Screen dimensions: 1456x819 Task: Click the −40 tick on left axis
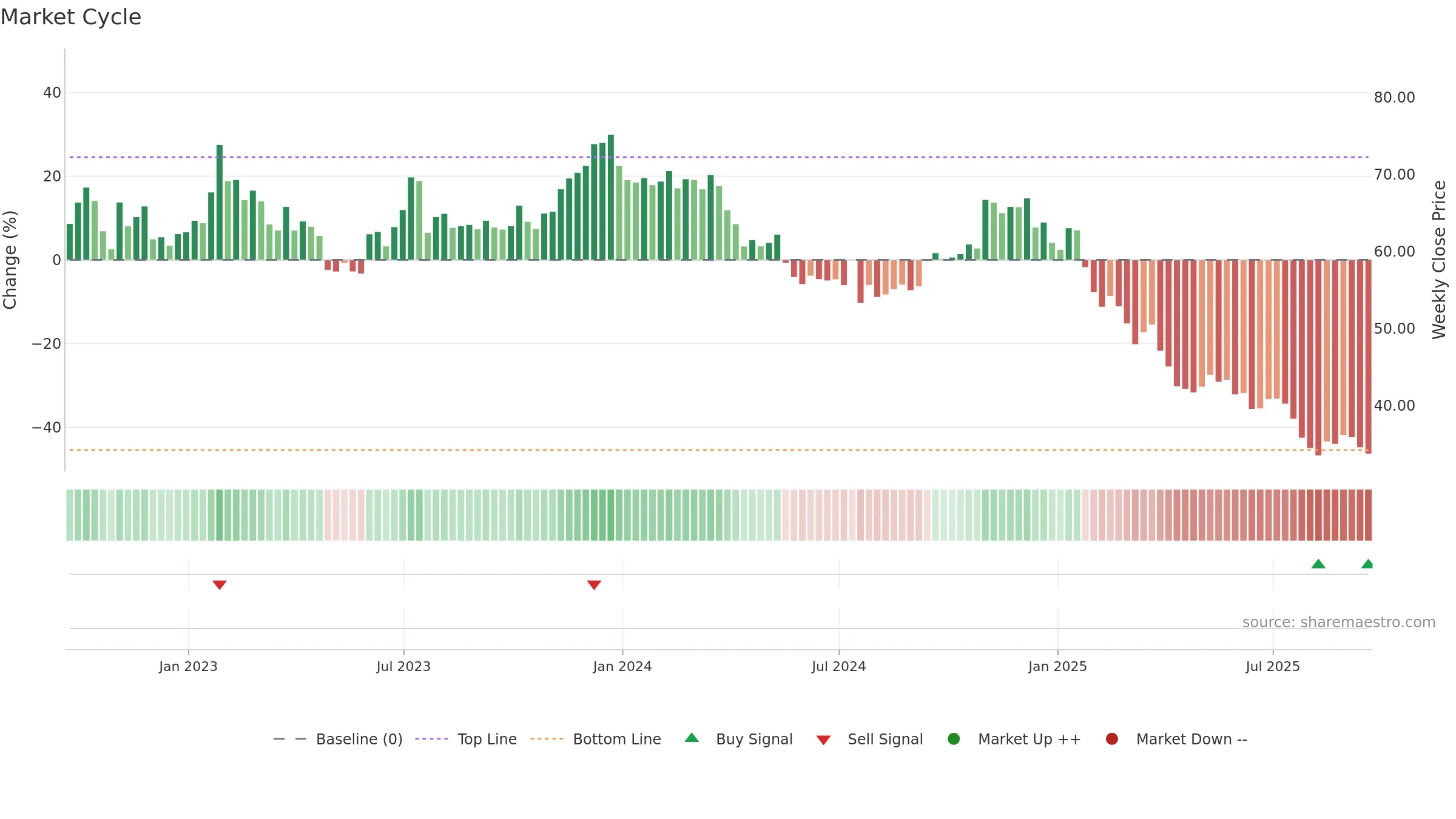pyautogui.click(x=47, y=428)
